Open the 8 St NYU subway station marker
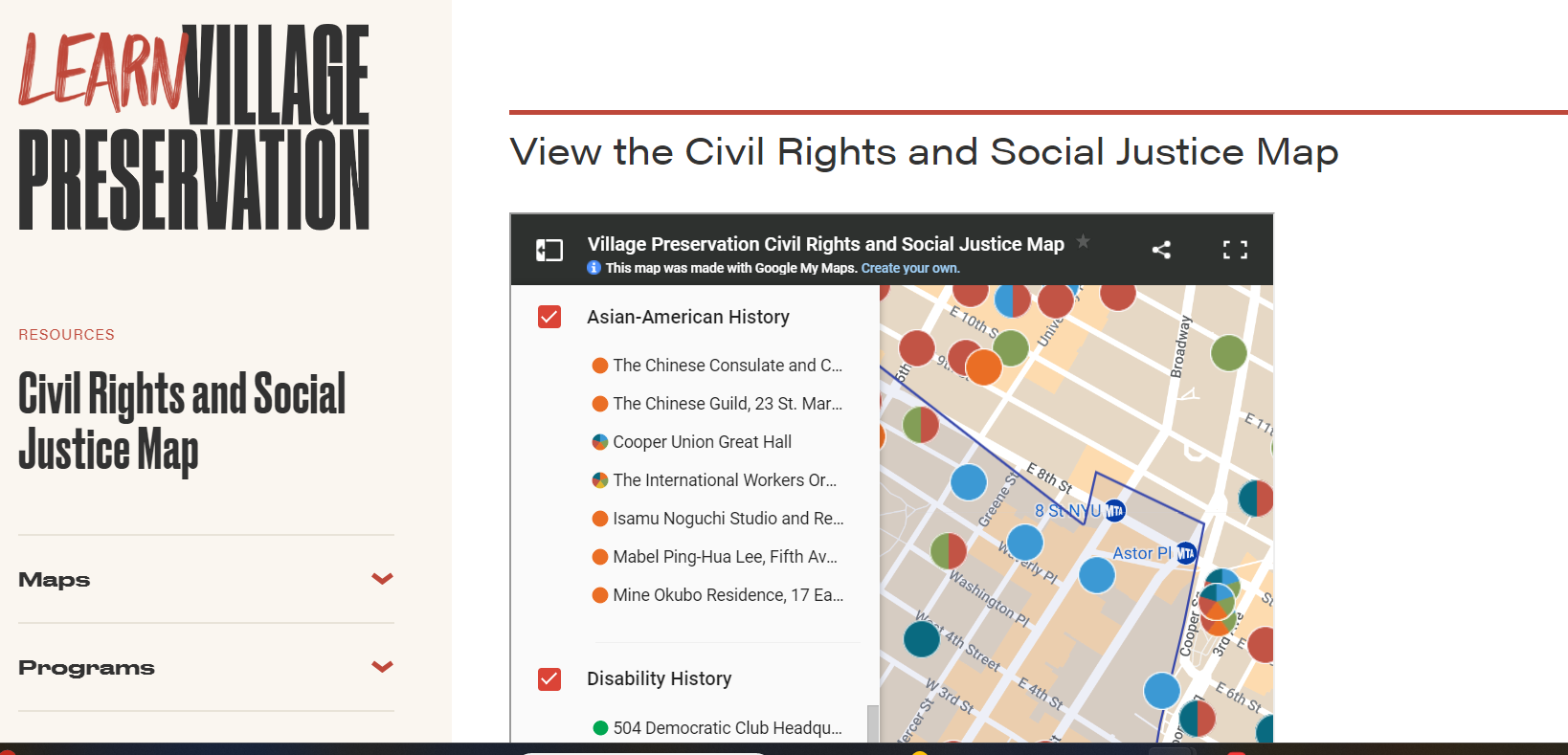The height and width of the screenshot is (755, 1568). [1115, 511]
